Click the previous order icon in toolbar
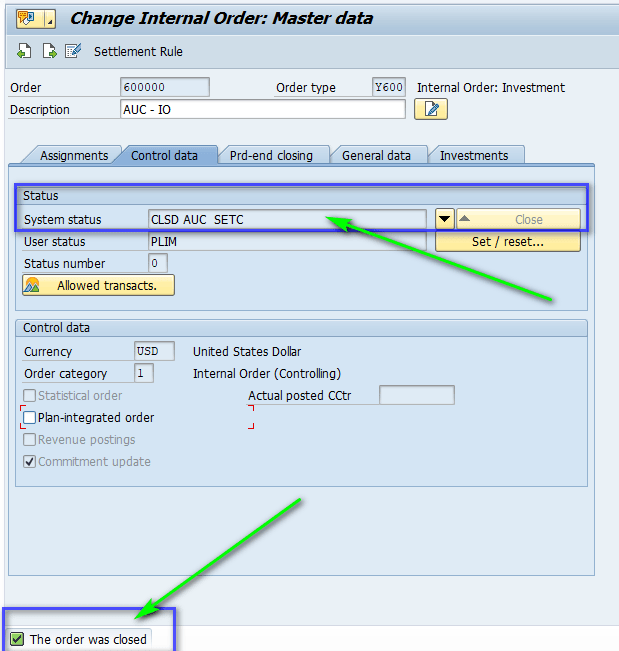This screenshot has height=651, width=619. tap(25, 51)
